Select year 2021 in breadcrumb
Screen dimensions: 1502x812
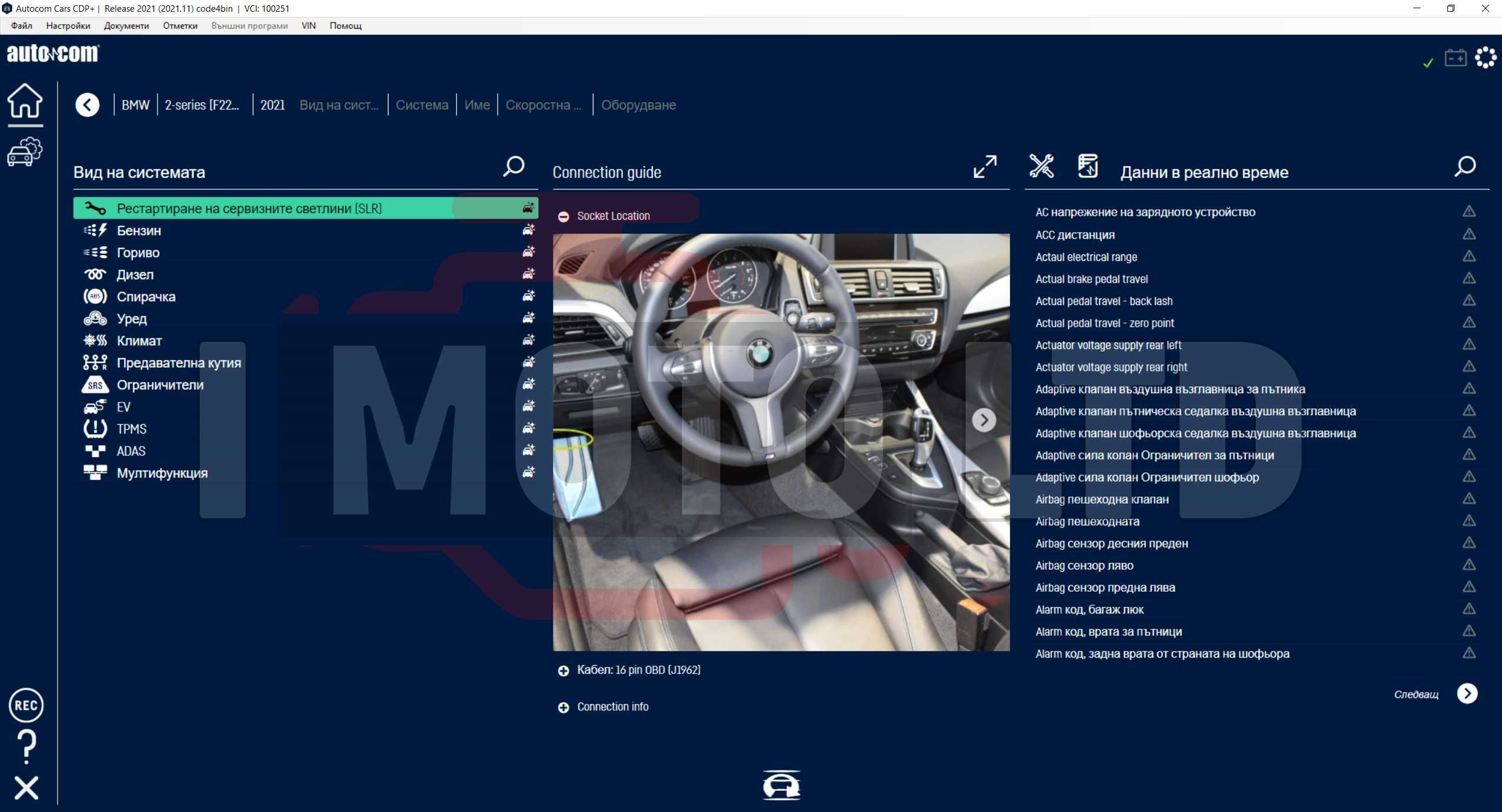pyautogui.click(x=273, y=105)
